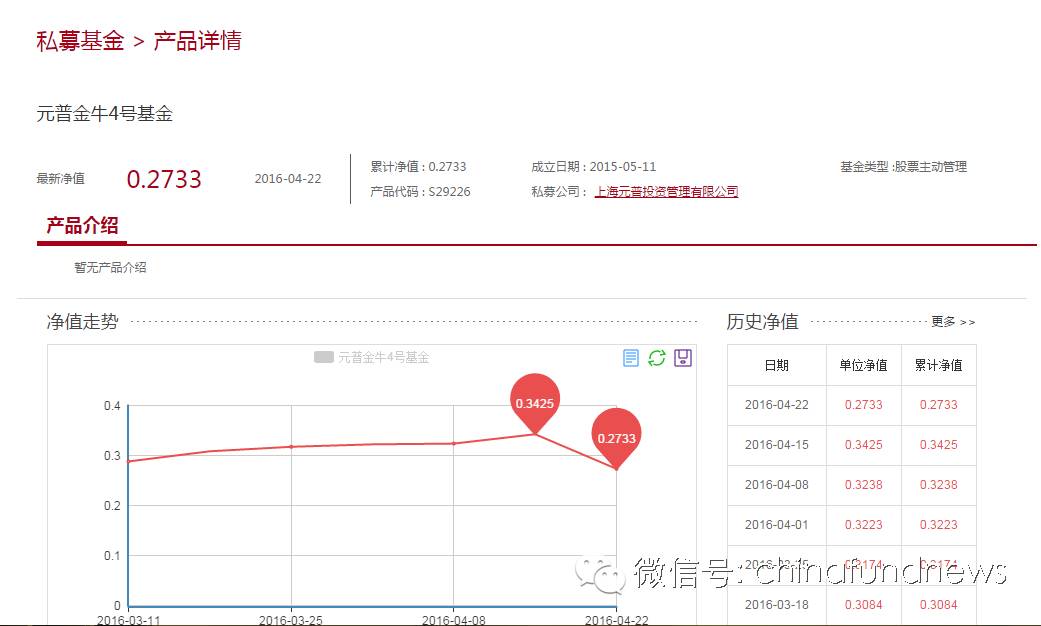The image size is (1041, 626).
Task: Open the 上海元普投资管理有限公司 company link
Action: [x=665, y=191]
